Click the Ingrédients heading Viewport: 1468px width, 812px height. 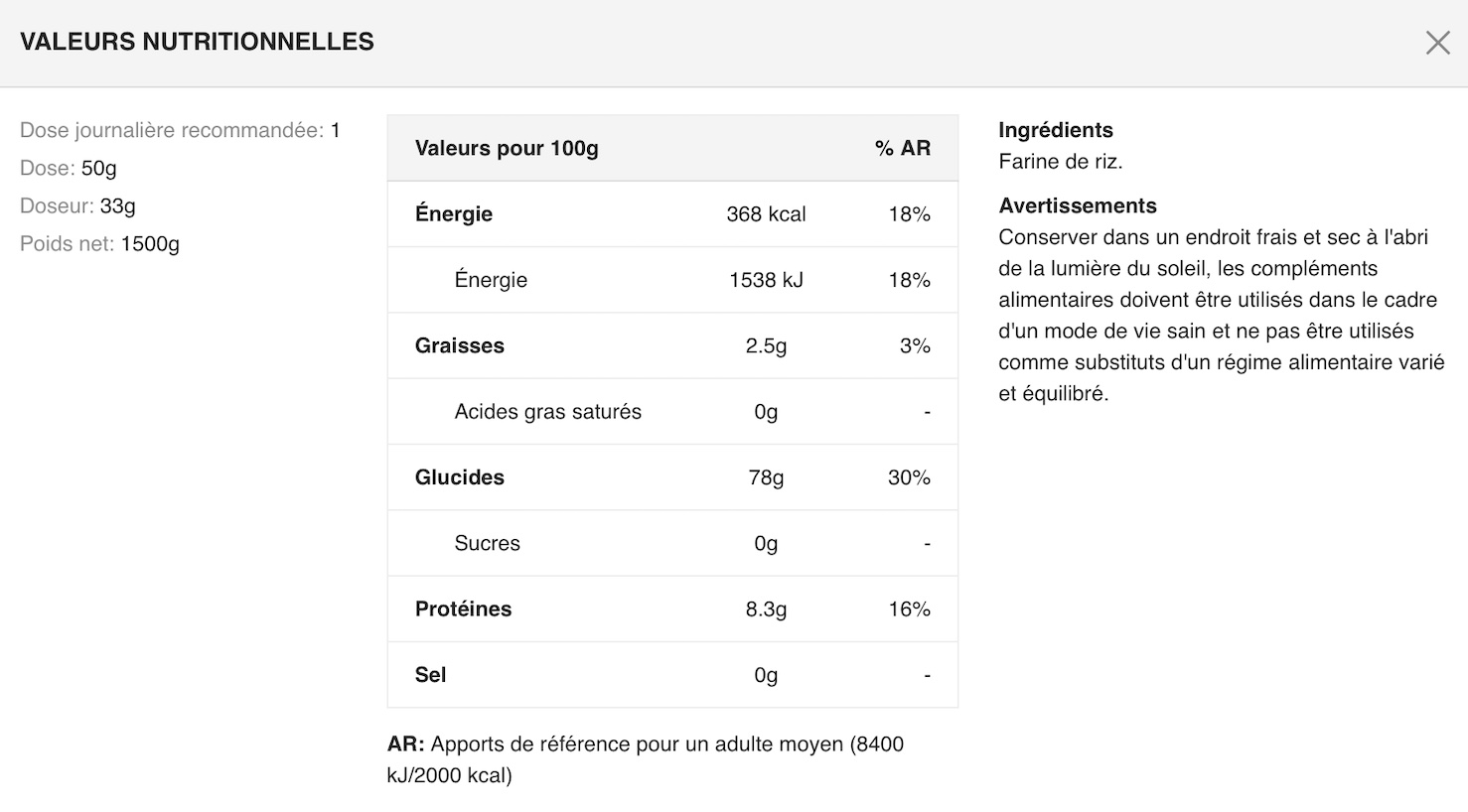coord(1055,130)
